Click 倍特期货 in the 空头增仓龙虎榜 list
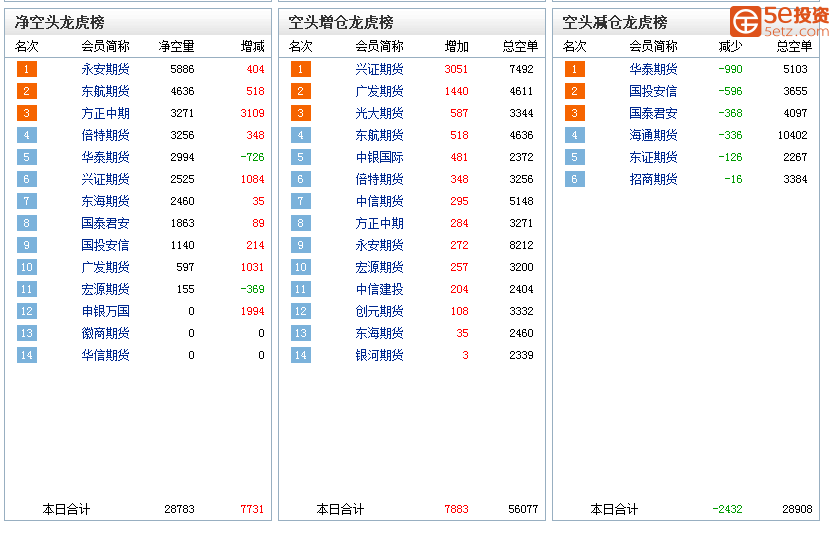Viewport: 837px width, 534px height. (380, 179)
